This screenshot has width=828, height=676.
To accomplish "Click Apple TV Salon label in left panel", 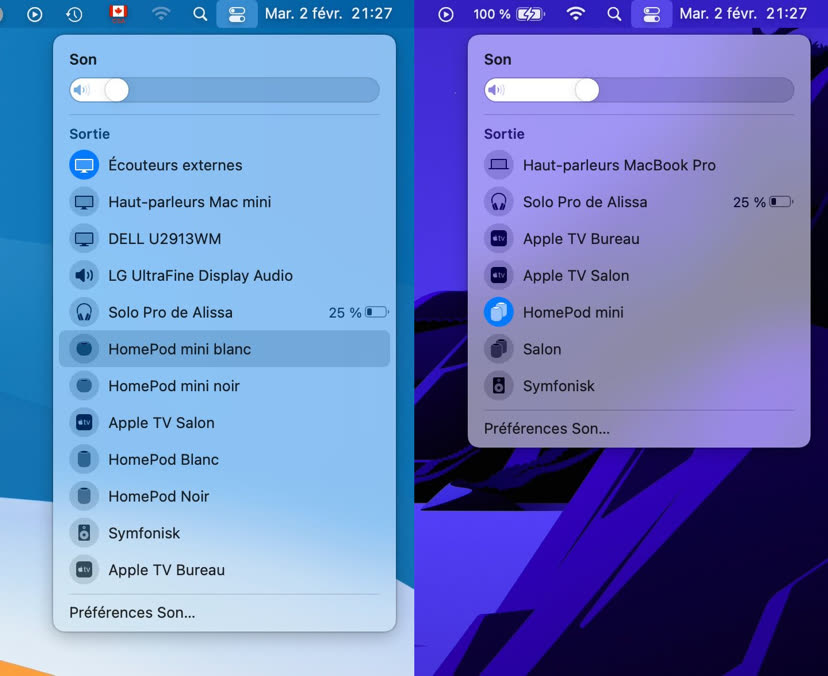I will (161, 423).
